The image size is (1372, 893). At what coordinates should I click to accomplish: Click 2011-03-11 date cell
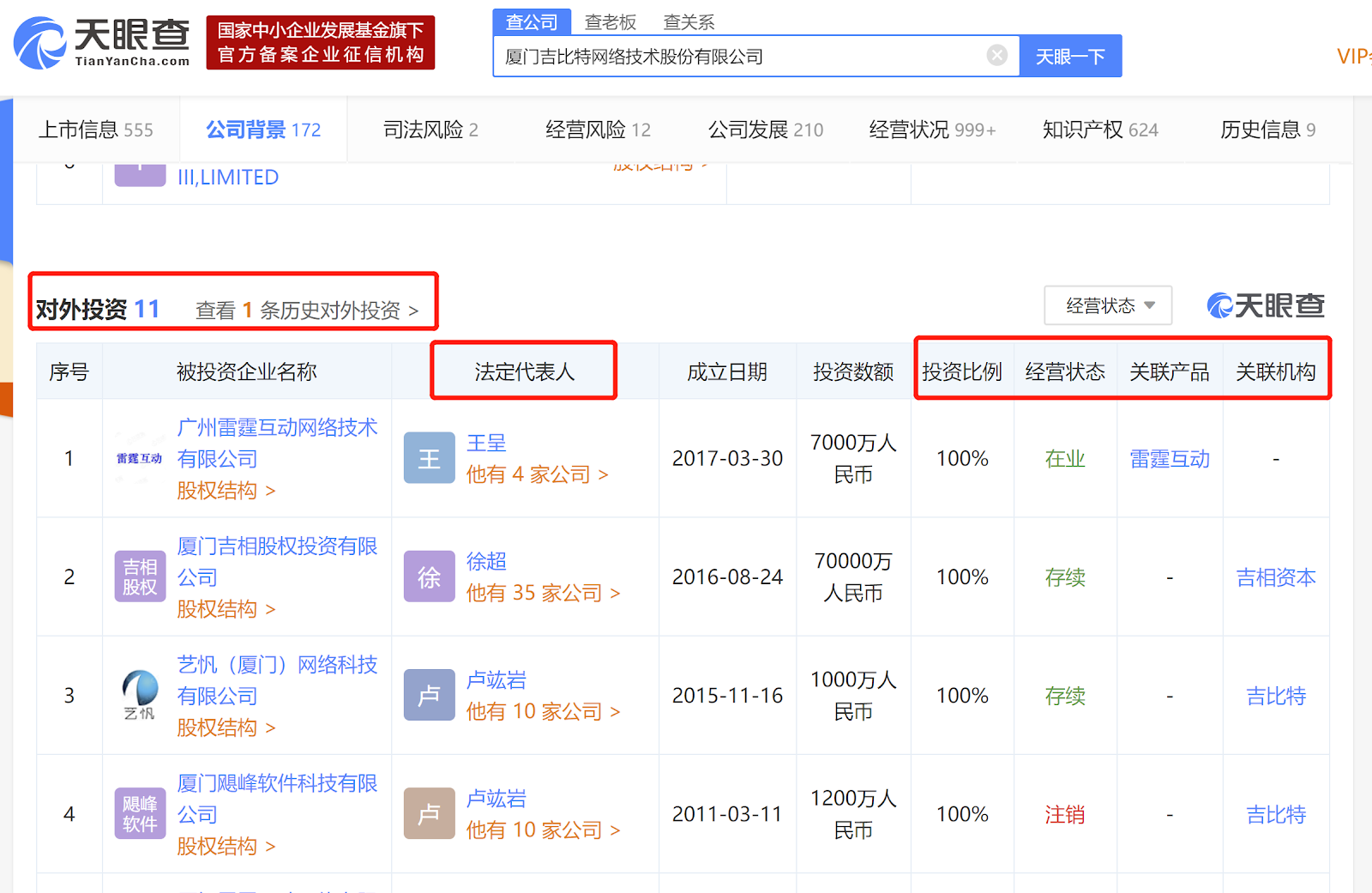click(x=727, y=813)
